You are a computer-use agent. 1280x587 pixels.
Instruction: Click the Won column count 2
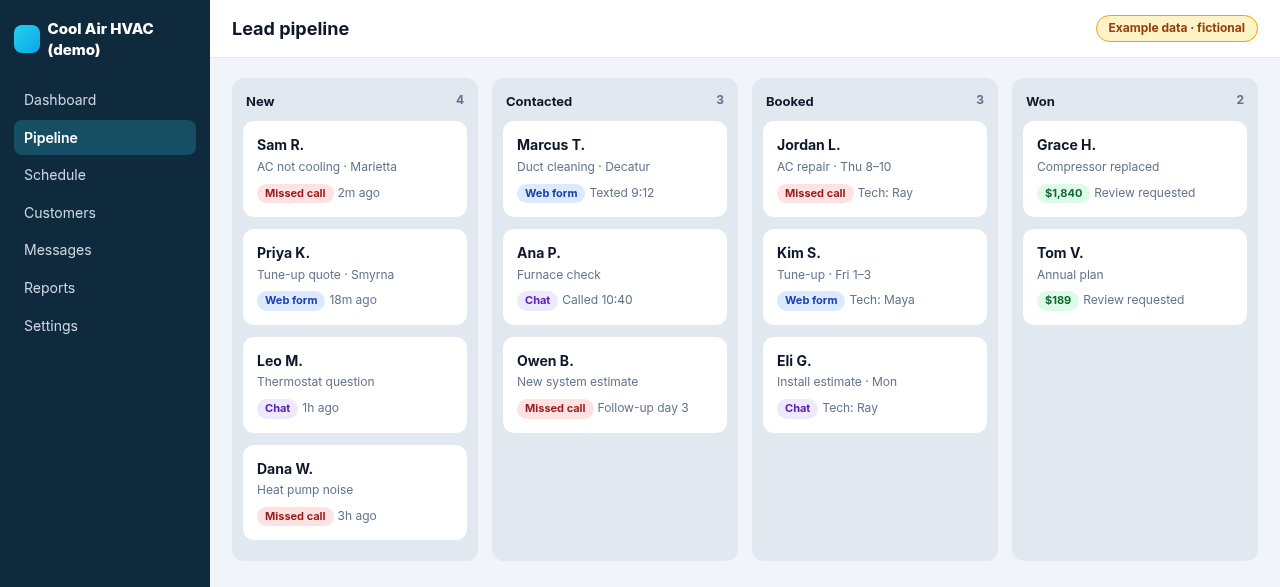click(1240, 100)
